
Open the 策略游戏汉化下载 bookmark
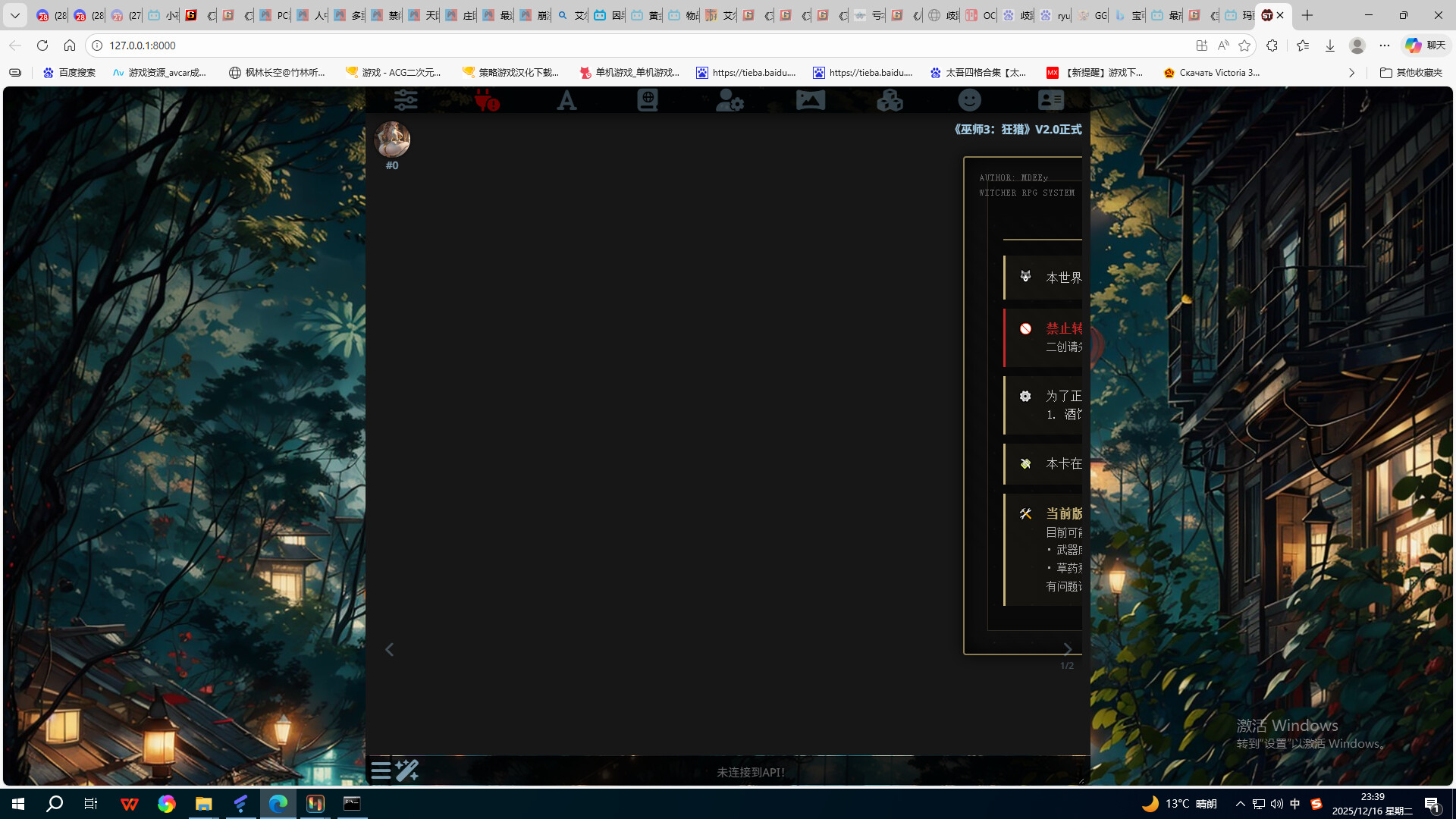[510, 73]
